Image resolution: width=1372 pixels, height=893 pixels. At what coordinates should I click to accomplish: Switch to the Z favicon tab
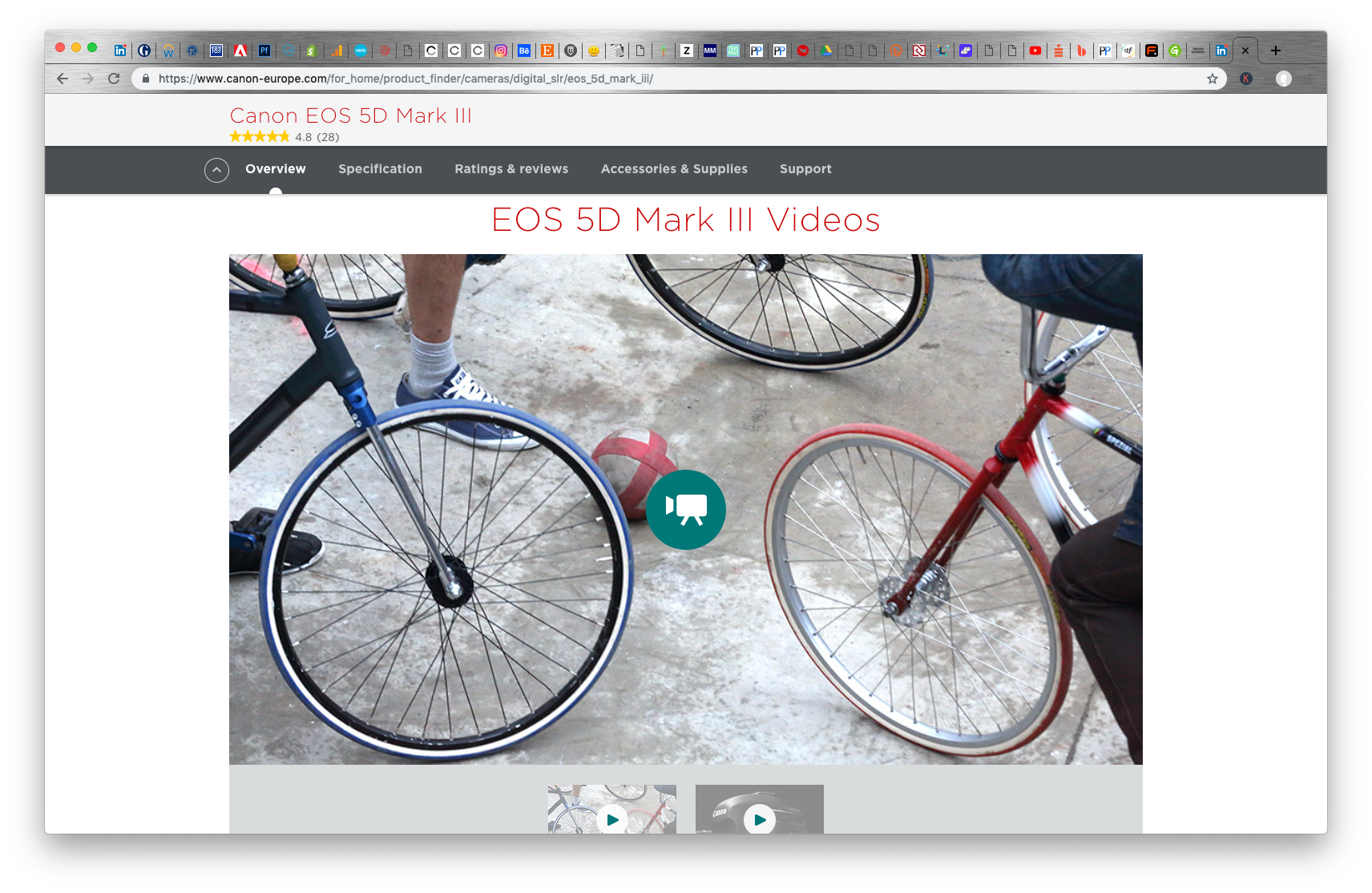click(x=687, y=51)
